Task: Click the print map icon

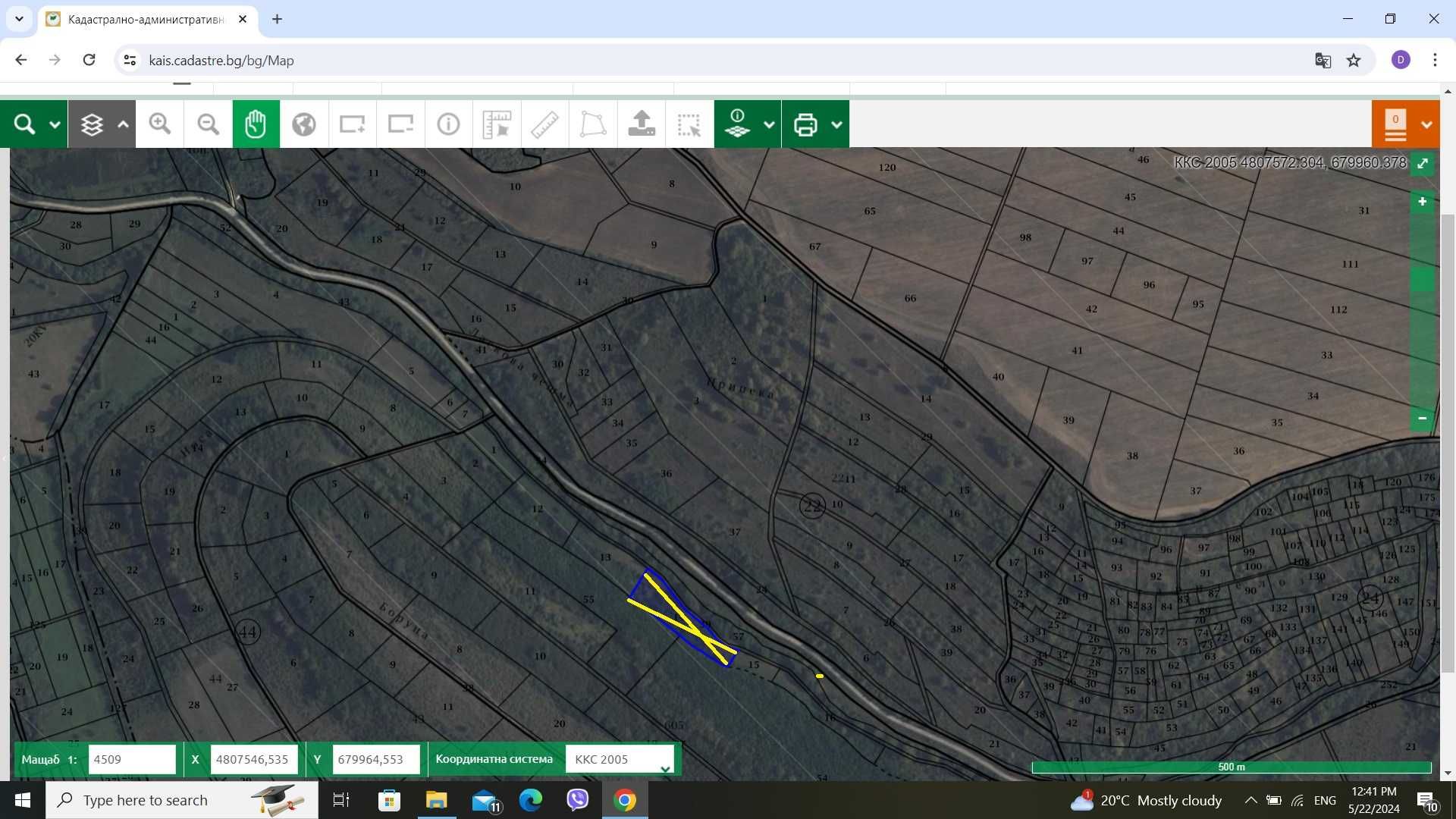Action: pyautogui.click(x=805, y=124)
